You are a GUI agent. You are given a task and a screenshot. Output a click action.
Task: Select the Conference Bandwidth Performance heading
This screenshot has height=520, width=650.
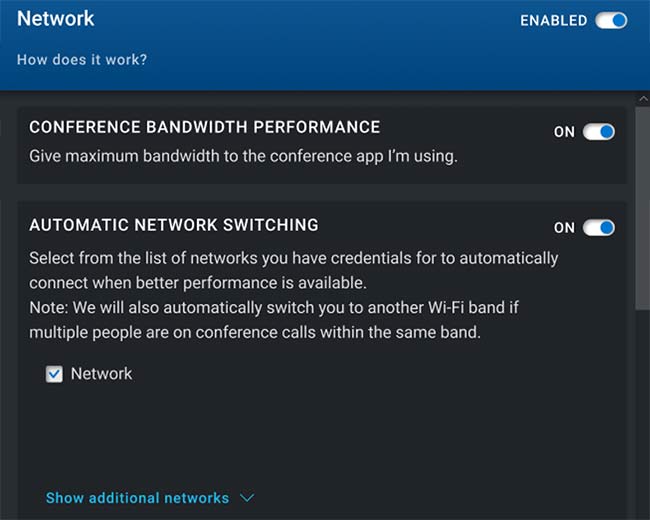click(205, 127)
